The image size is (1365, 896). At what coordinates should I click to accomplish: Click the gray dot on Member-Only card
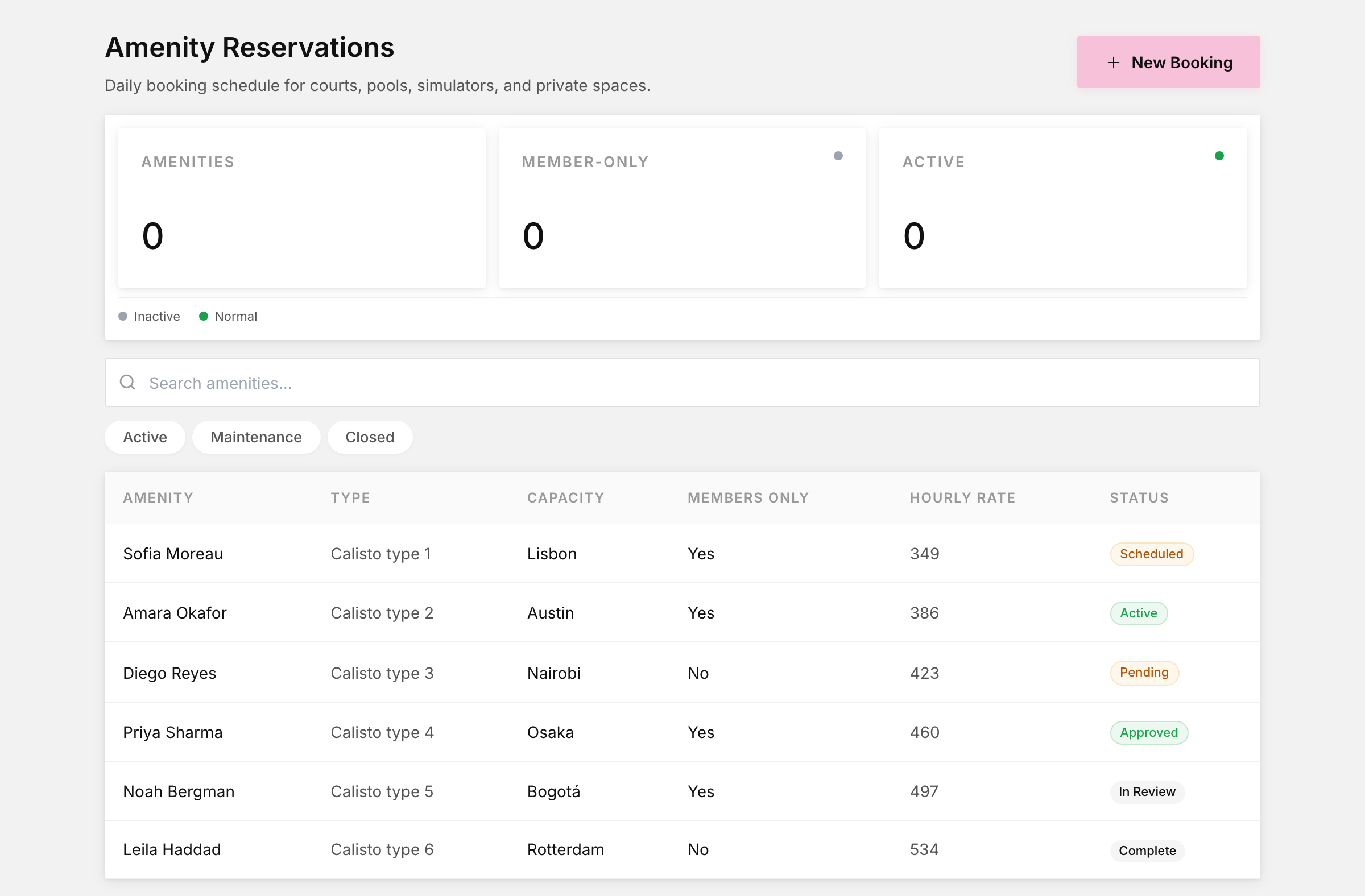[x=838, y=156]
